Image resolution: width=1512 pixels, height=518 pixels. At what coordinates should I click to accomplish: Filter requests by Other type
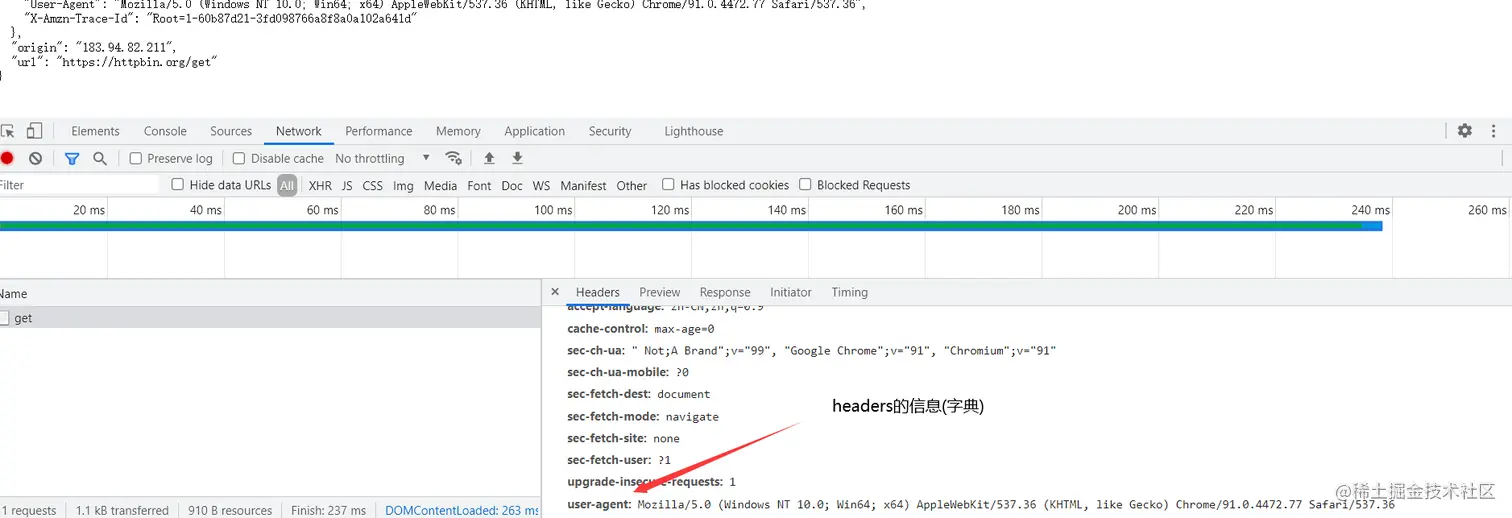pos(632,185)
